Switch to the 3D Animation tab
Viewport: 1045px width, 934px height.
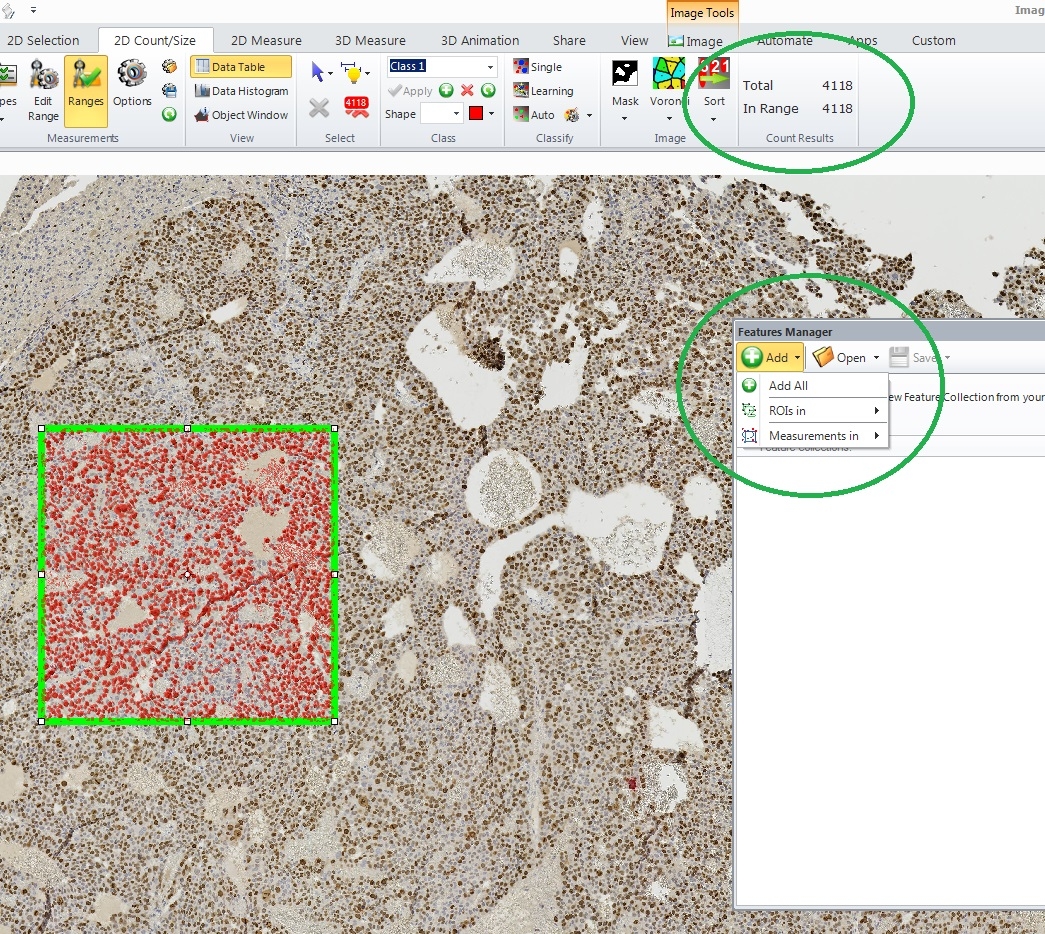coord(480,41)
